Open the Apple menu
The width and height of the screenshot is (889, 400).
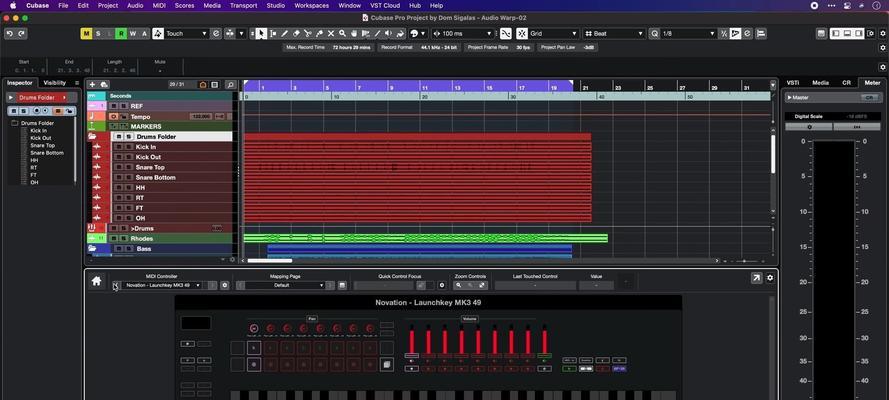[x=13, y=5]
